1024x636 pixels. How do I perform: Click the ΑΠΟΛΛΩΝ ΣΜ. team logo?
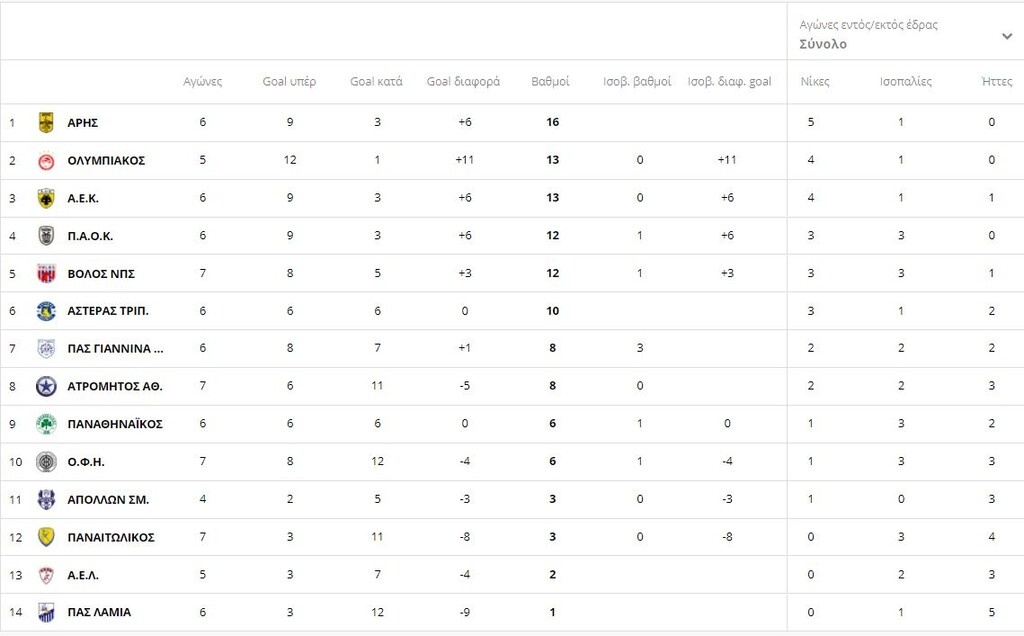click(x=45, y=499)
